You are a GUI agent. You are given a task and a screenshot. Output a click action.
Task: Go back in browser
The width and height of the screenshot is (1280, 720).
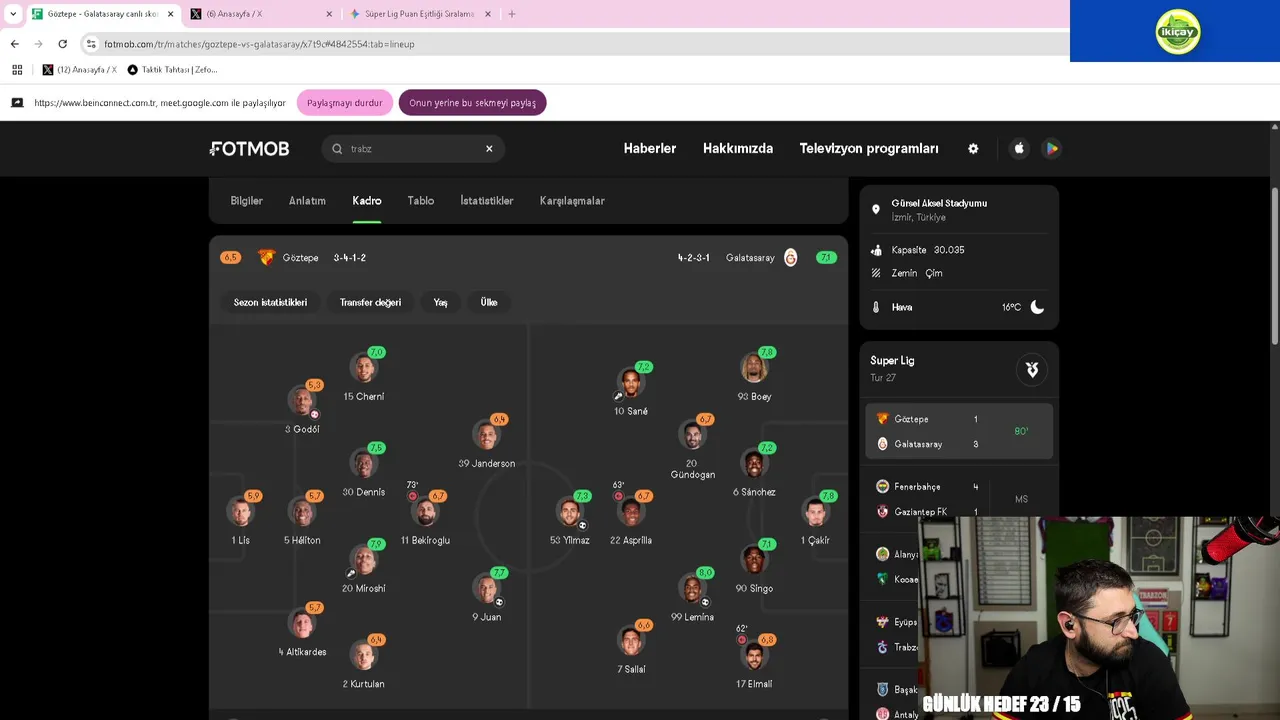pyautogui.click(x=14, y=44)
